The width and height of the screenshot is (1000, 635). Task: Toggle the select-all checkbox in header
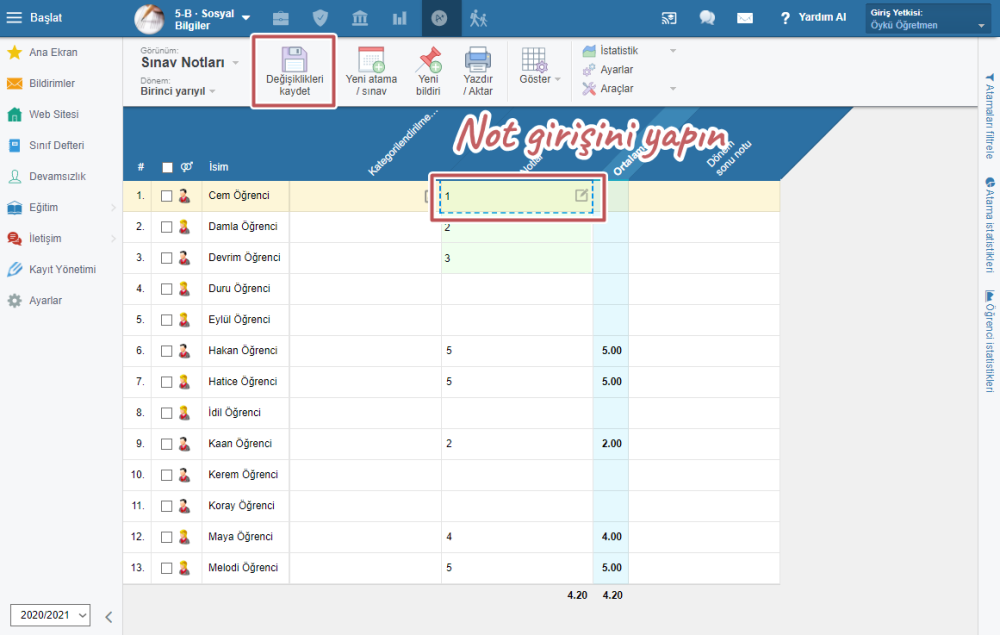(167, 168)
